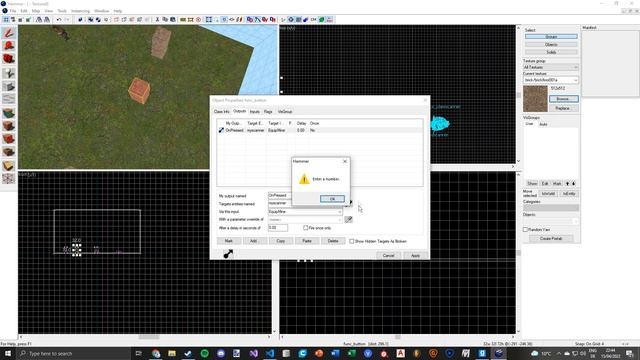Expand the Texture group dropdown
640x360 pixels.
pyautogui.click(x=576, y=67)
